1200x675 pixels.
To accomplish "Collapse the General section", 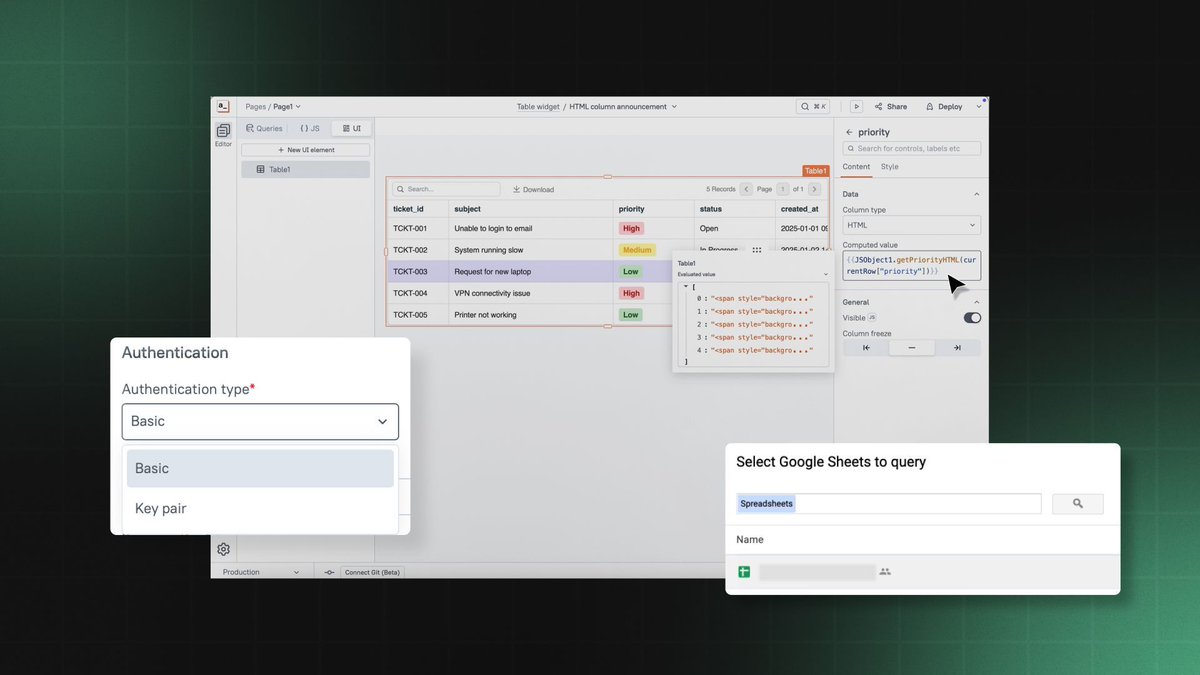I will [977, 302].
